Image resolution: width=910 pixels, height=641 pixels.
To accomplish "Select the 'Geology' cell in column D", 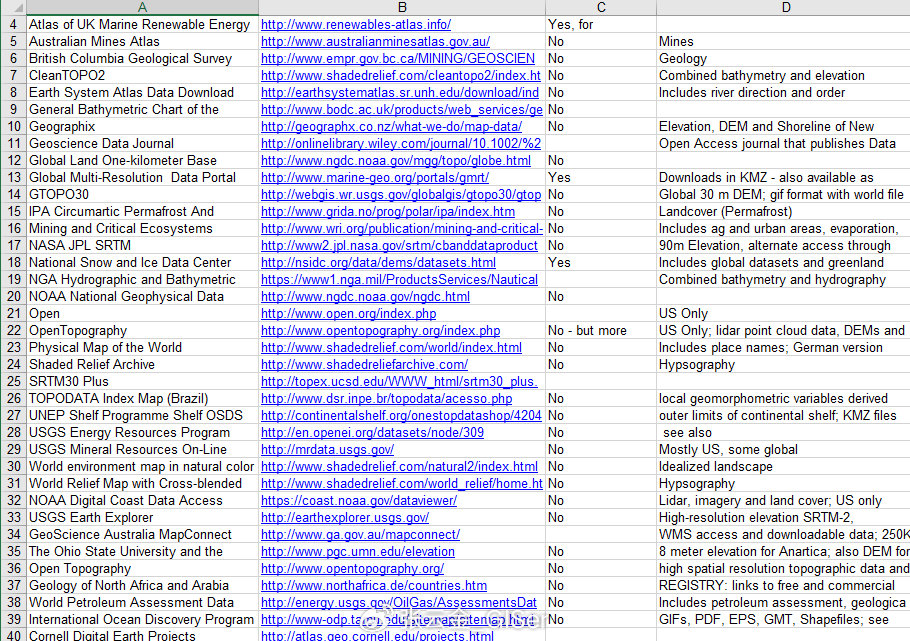I will (x=783, y=59).
